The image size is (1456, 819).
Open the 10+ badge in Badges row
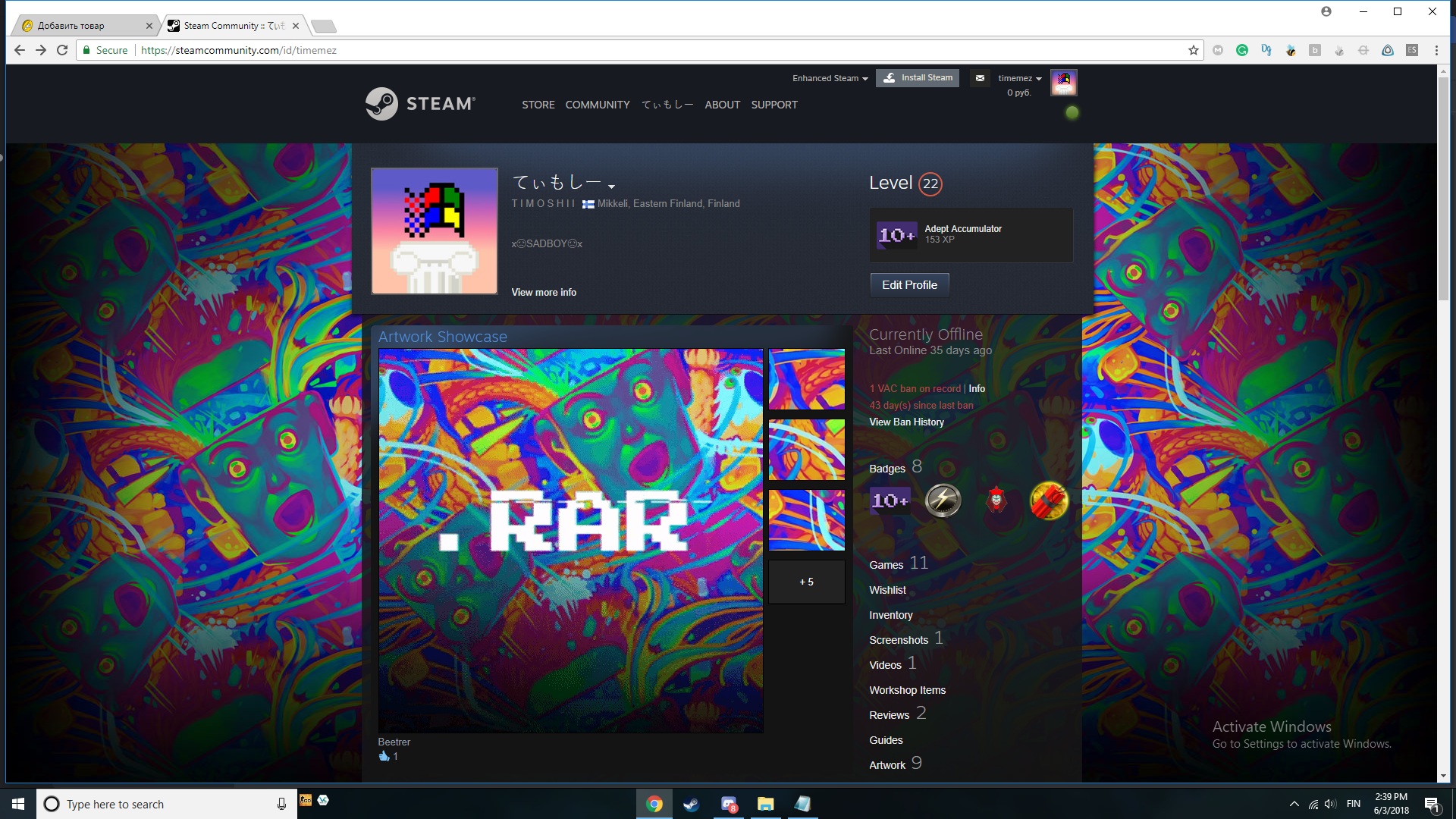[x=890, y=500]
